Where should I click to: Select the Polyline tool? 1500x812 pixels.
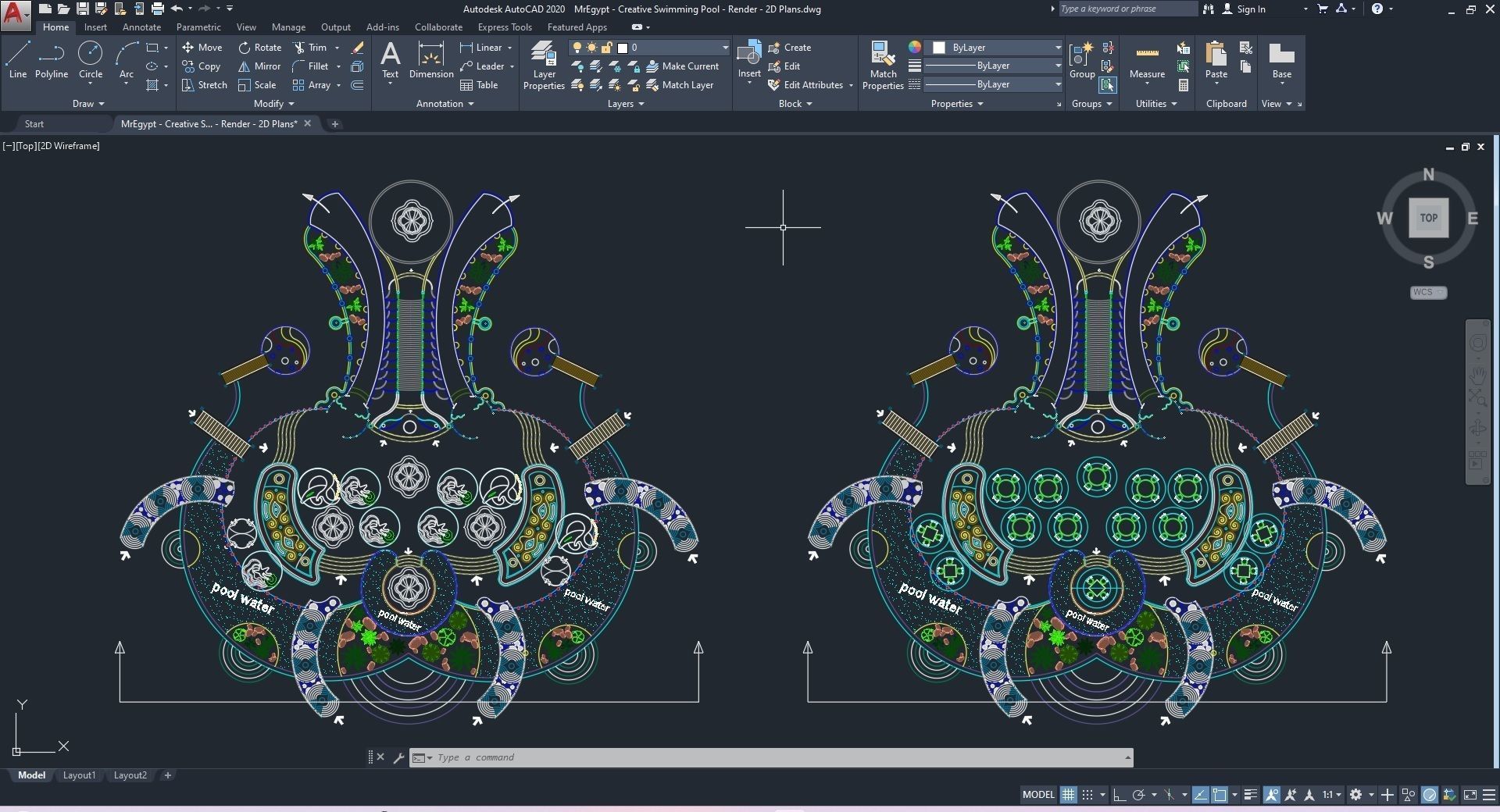coord(52,60)
